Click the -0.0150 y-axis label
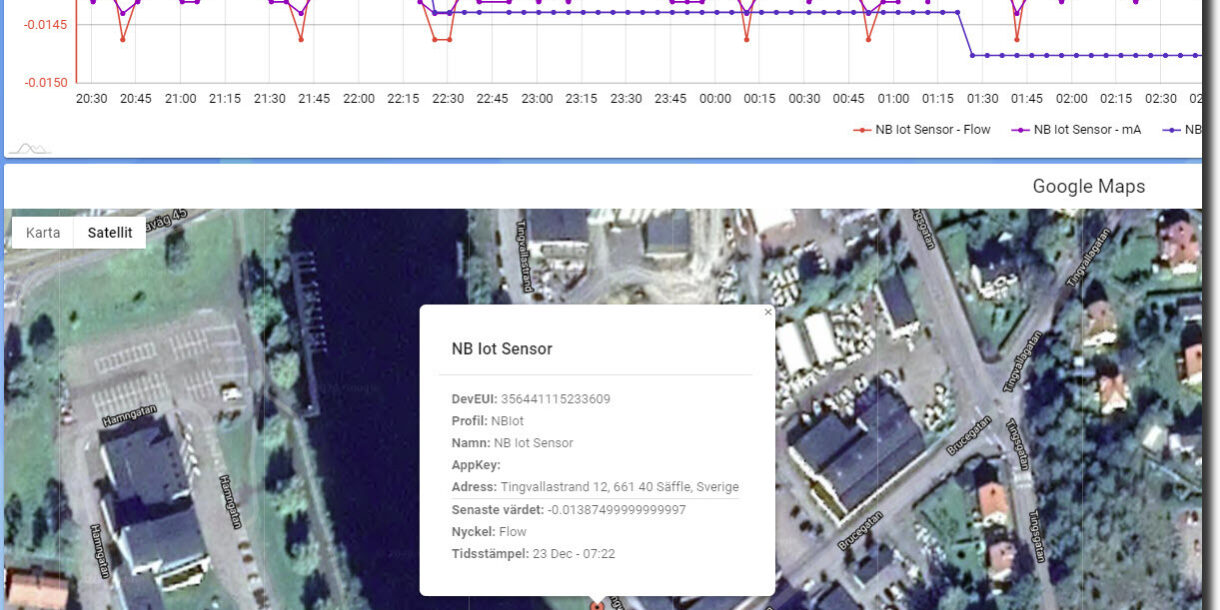 pyautogui.click(x=45, y=82)
